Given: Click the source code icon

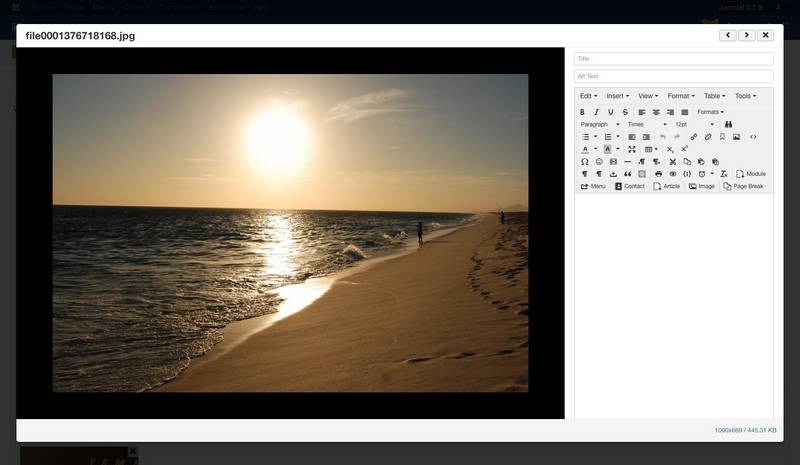Looking at the screenshot, I should pos(753,137).
